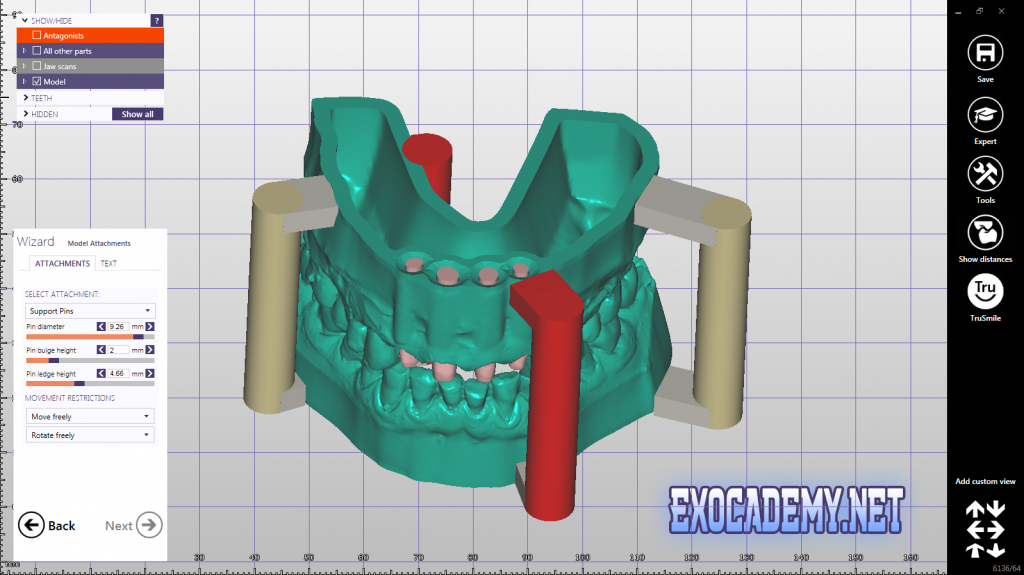Launch the TruSmile icon
Viewport: 1024px width, 575px height.
tap(985, 291)
